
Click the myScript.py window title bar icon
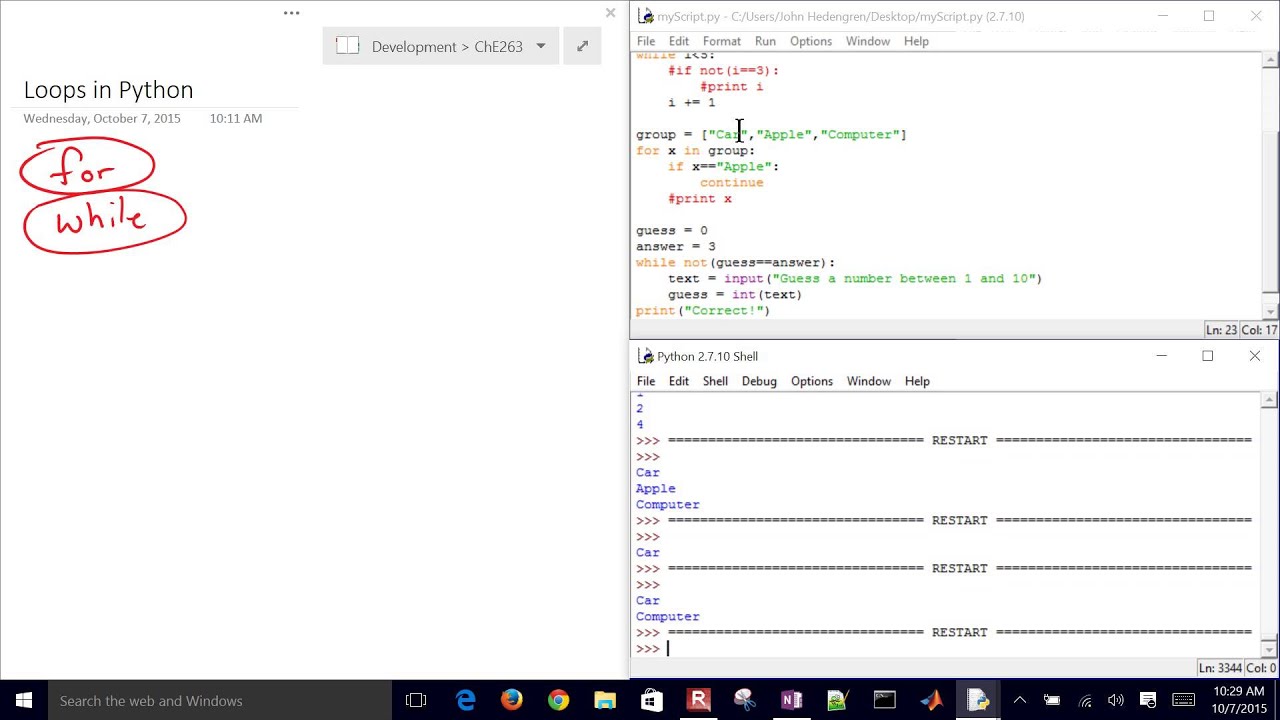tap(646, 16)
